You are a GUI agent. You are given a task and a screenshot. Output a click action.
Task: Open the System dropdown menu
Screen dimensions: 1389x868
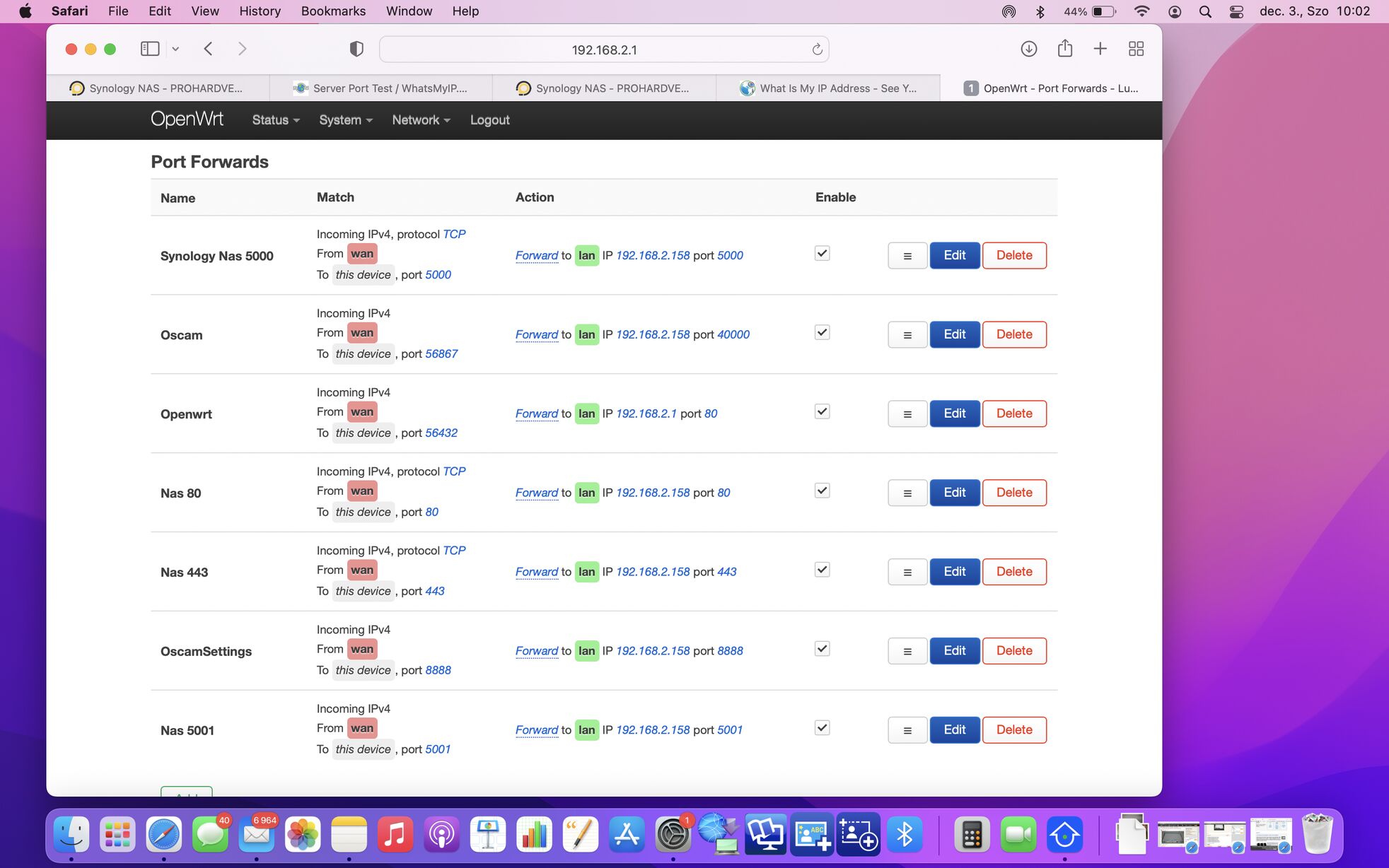(345, 120)
